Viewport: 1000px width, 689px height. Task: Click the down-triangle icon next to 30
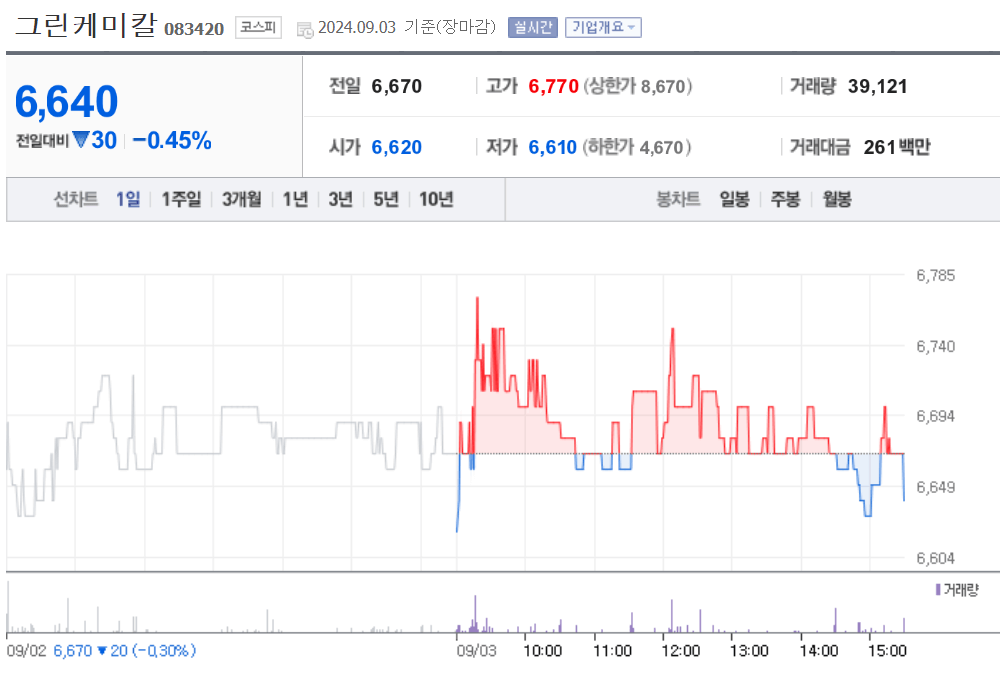pos(80,139)
